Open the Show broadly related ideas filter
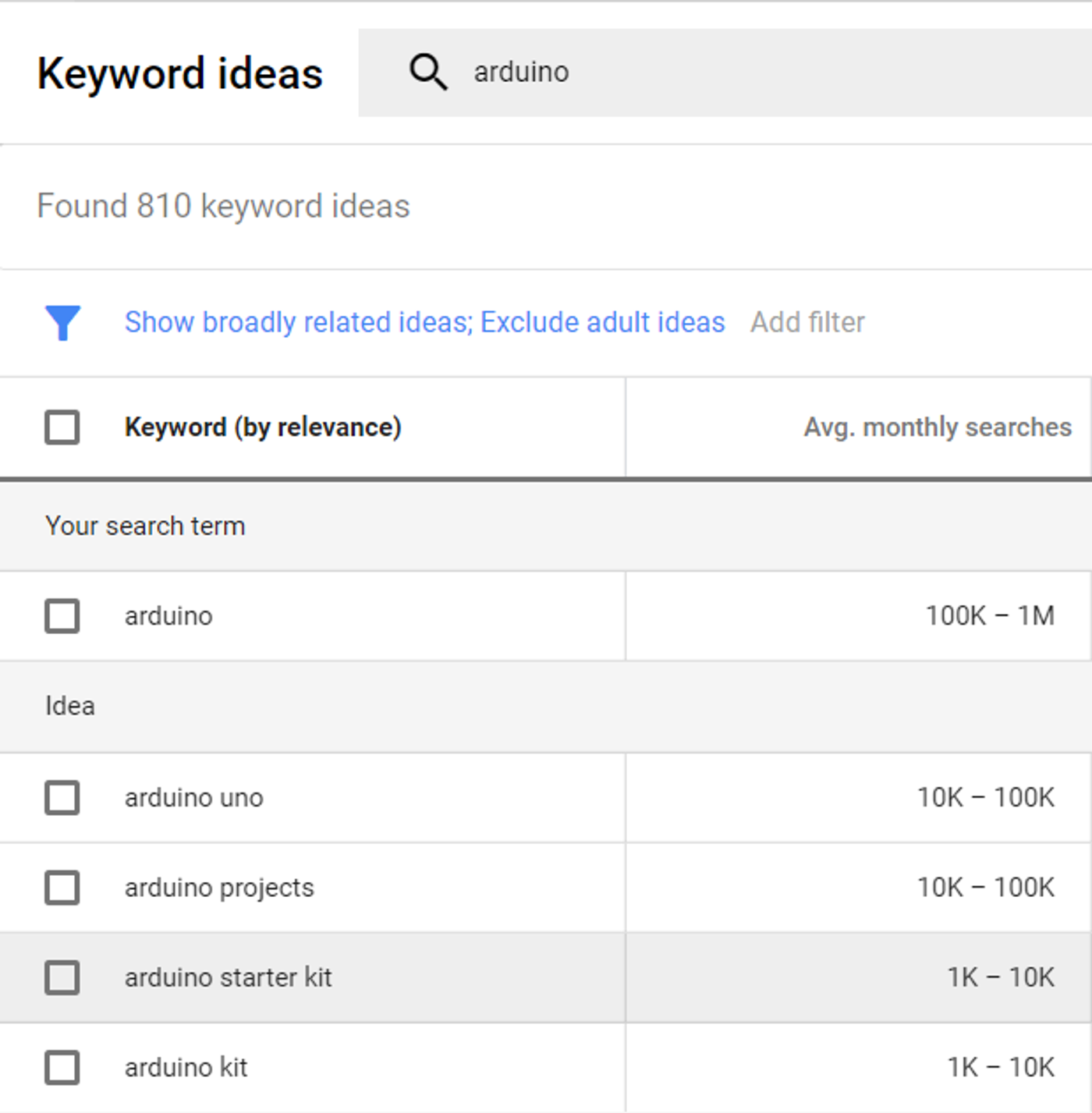The height and width of the screenshot is (1113, 1092). [424, 322]
